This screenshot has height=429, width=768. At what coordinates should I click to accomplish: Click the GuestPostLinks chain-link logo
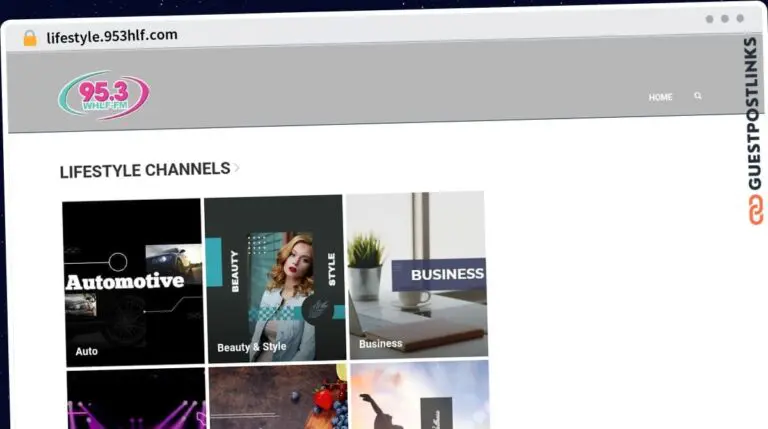755,210
